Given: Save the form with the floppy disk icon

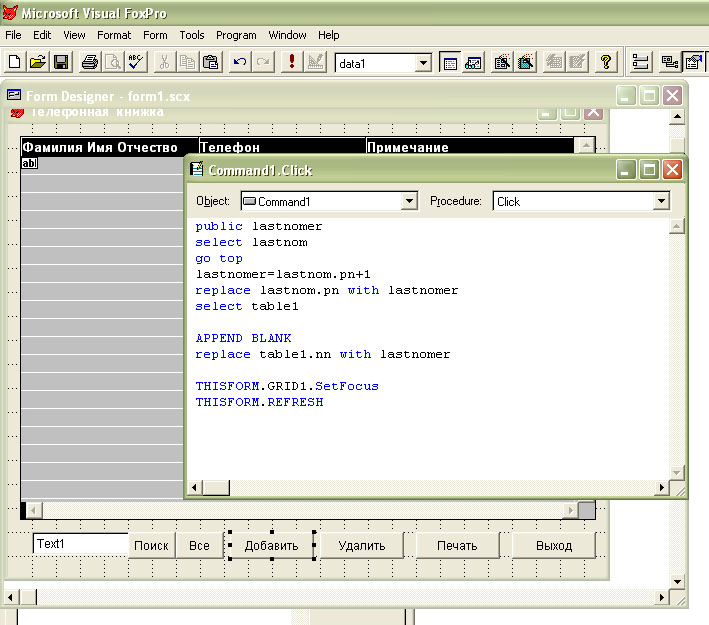Looking at the screenshot, I should [x=61, y=62].
